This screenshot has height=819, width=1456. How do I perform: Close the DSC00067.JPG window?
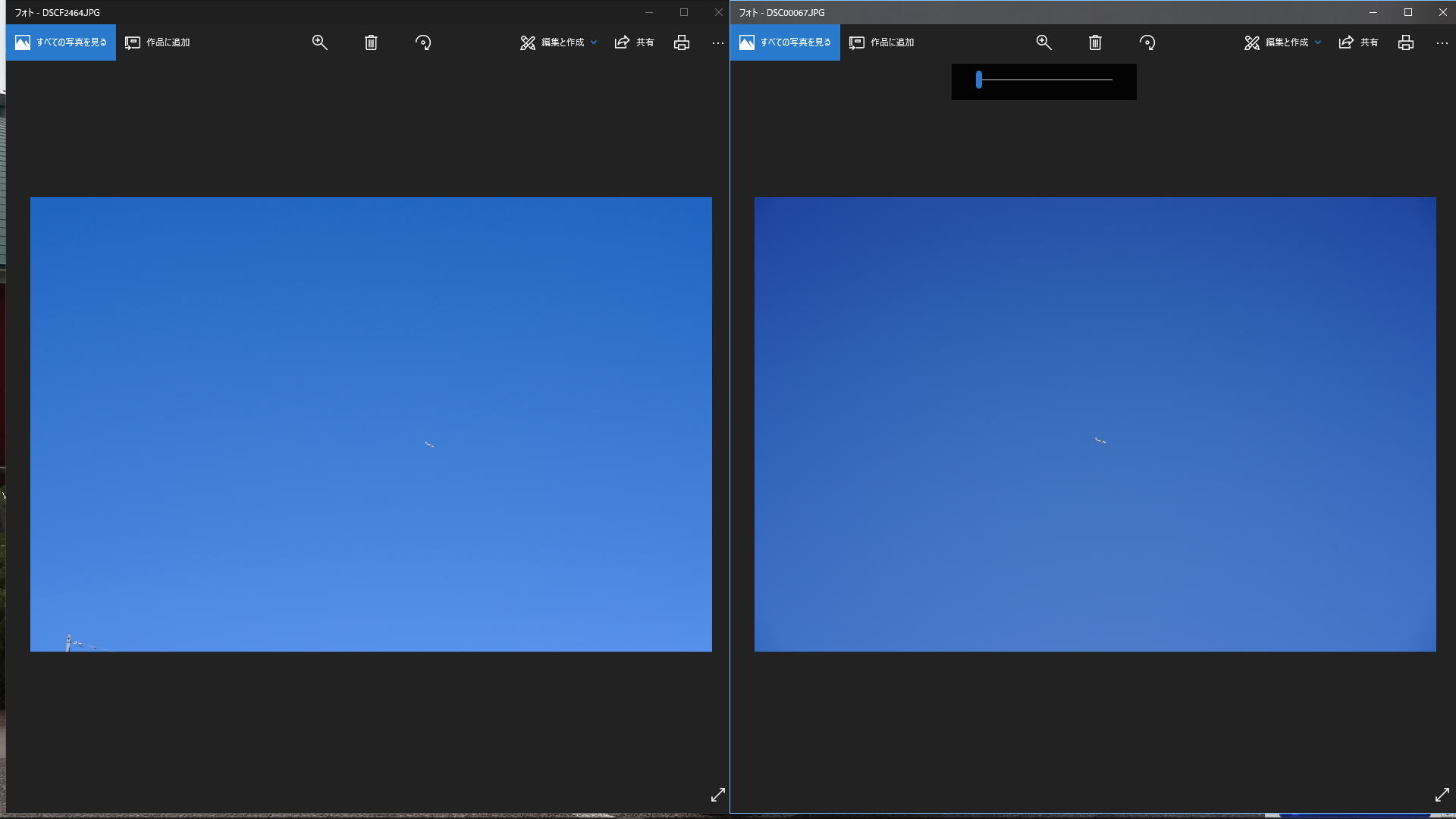(1442, 12)
